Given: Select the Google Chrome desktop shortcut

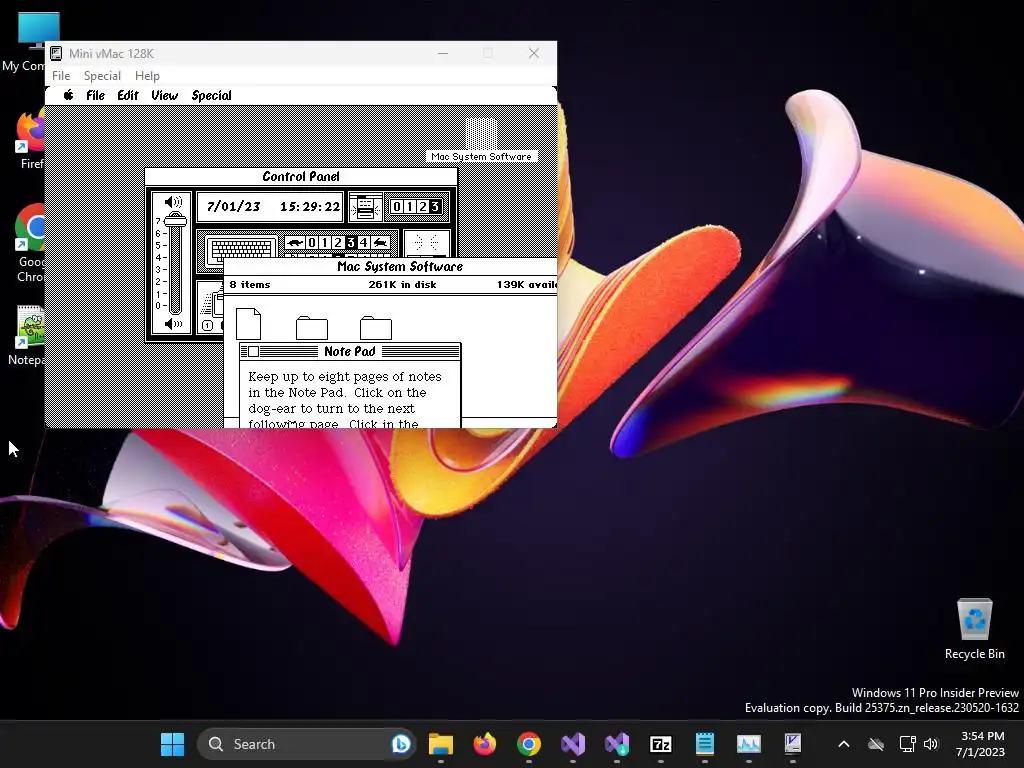Looking at the screenshot, I should click(x=30, y=243).
